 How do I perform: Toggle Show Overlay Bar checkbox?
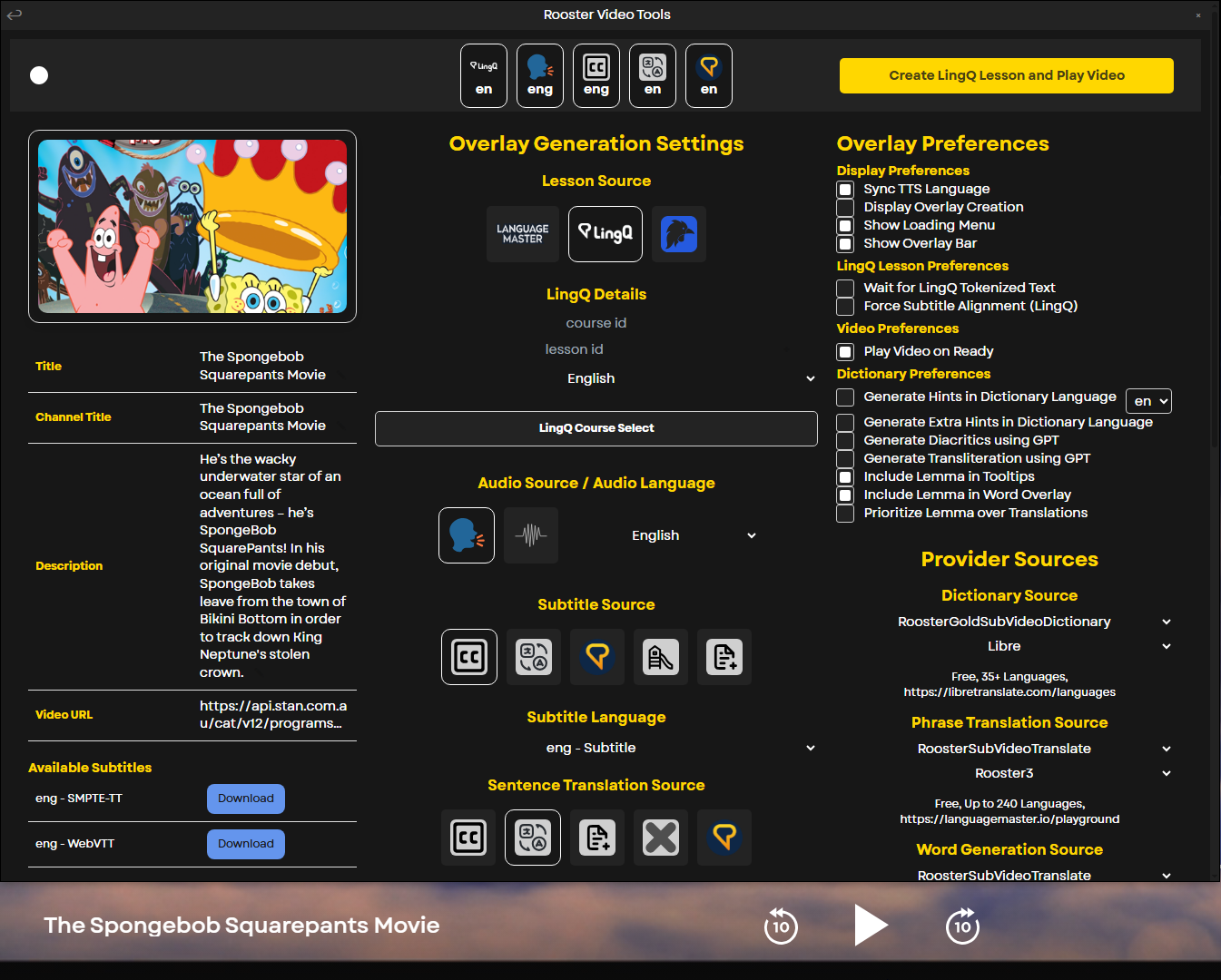[x=845, y=244]
